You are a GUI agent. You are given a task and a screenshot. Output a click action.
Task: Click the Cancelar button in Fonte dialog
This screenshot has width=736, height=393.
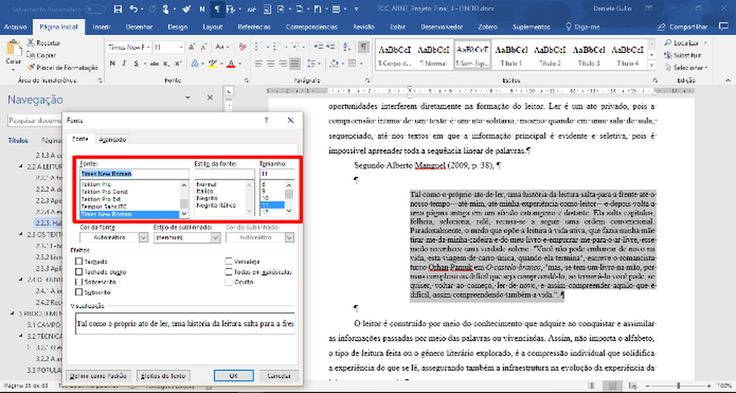(x=279, y=376)
